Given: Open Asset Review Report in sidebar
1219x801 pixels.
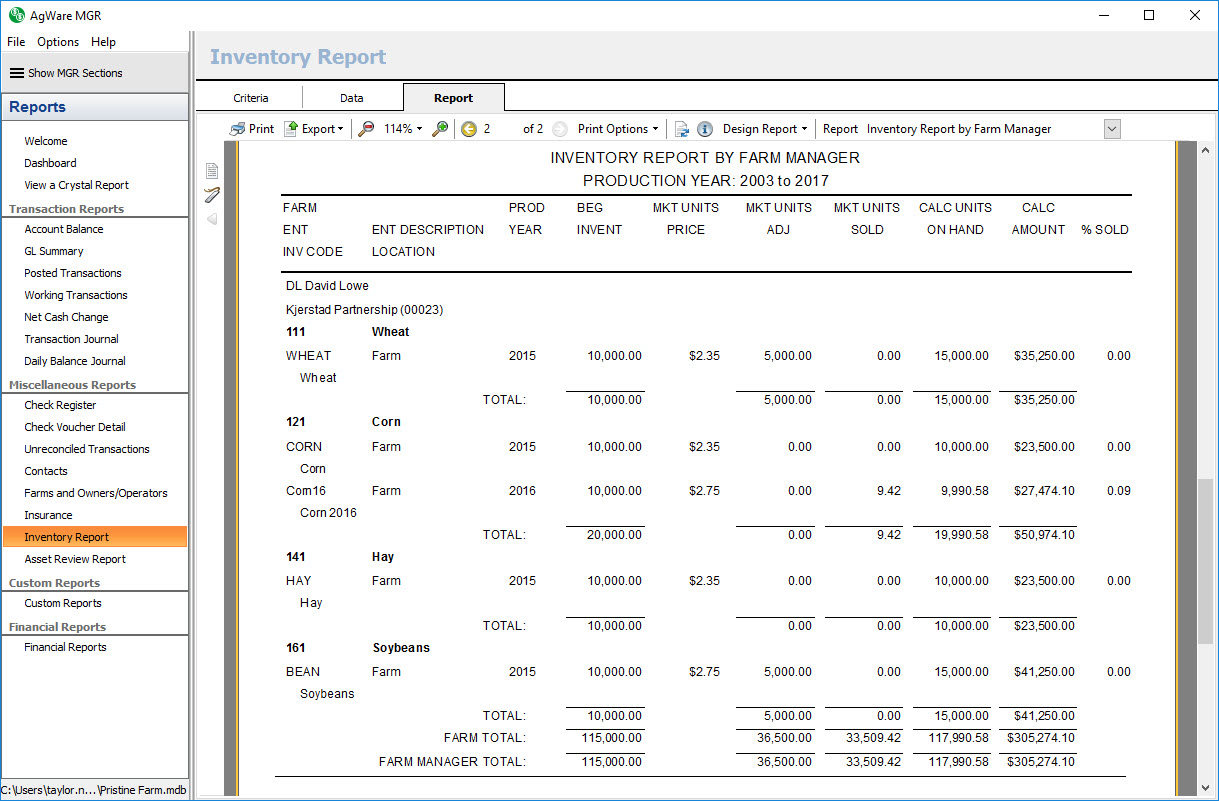Looking at the screenshot, I should [75, 559].
